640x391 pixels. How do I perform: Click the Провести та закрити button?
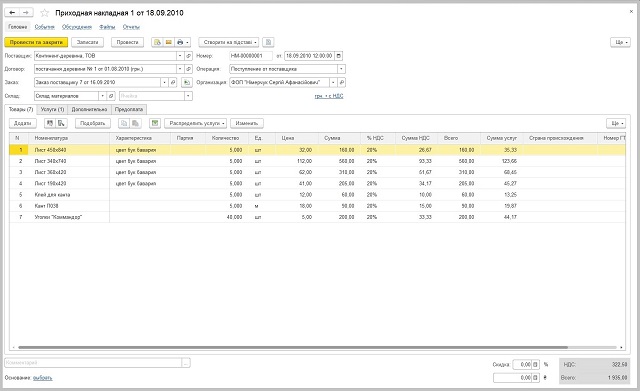tap(36, 42)
